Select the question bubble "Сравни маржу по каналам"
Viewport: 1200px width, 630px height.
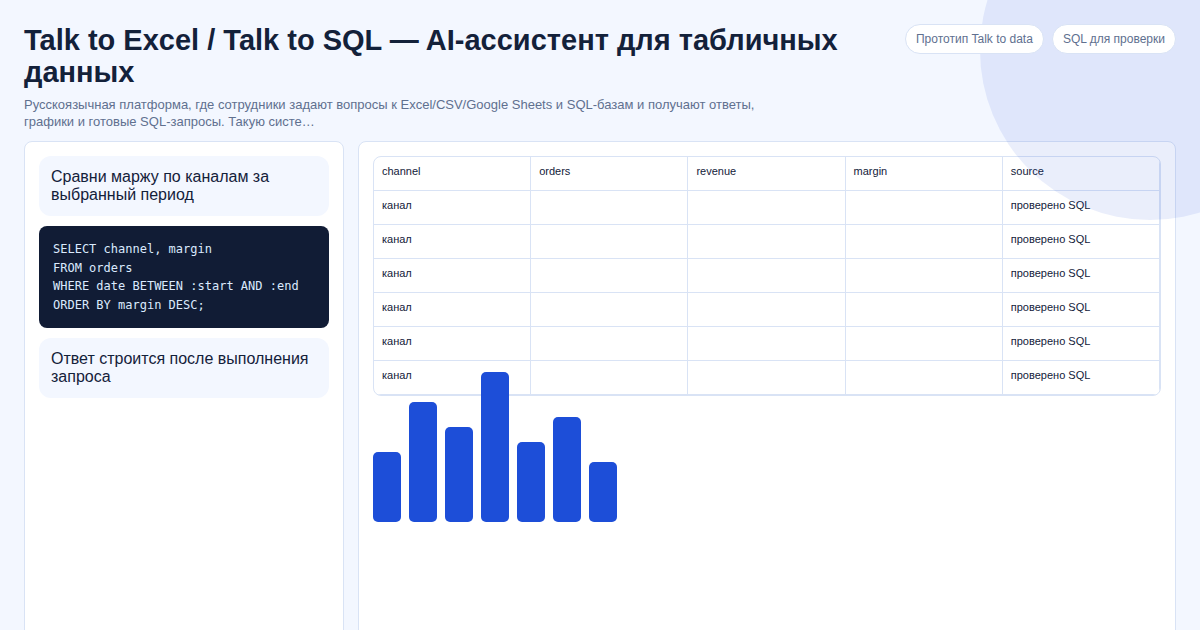pyautogui.click(x=184, y=186)
